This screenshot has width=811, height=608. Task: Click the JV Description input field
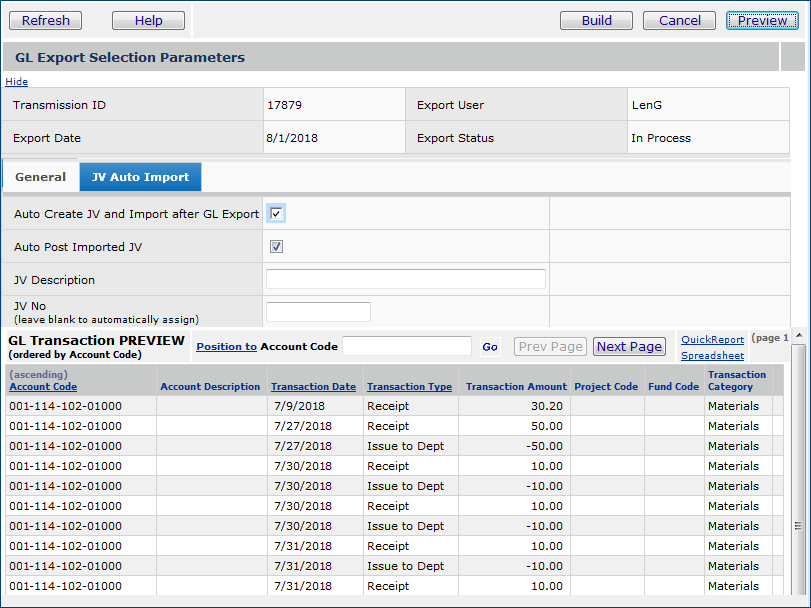click(x=406, y=279)
